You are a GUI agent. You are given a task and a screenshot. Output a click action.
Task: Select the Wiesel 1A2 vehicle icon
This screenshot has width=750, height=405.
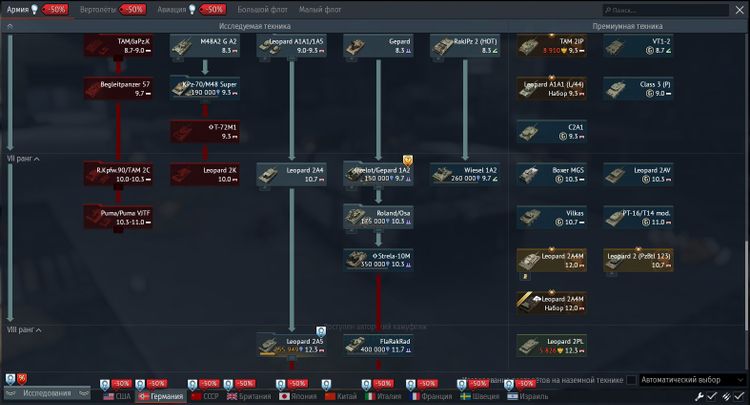464,174
